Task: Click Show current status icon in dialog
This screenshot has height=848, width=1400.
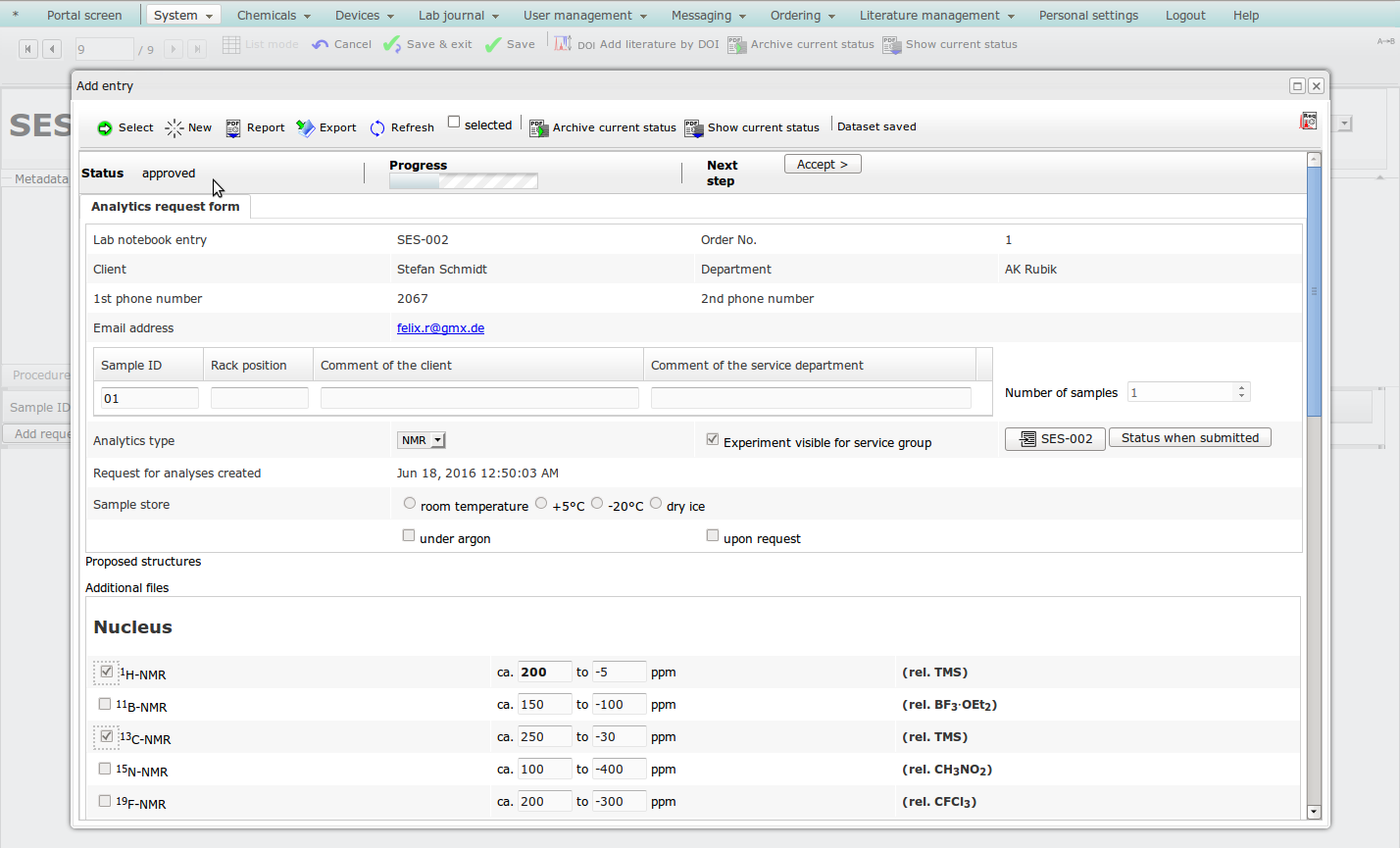Action: [693, 128]
